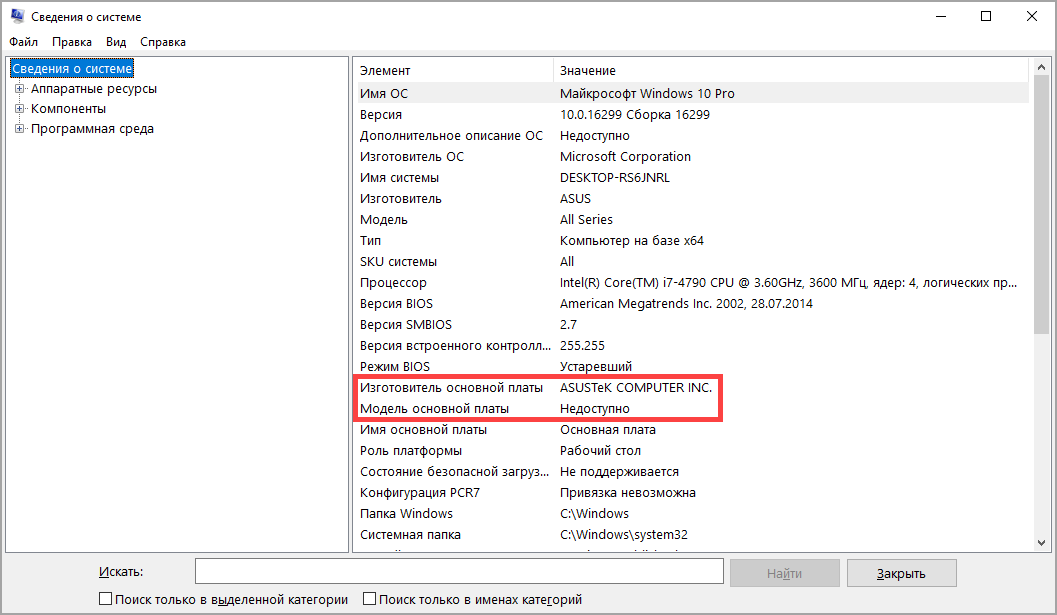Select the Имя ОС row

692,94
